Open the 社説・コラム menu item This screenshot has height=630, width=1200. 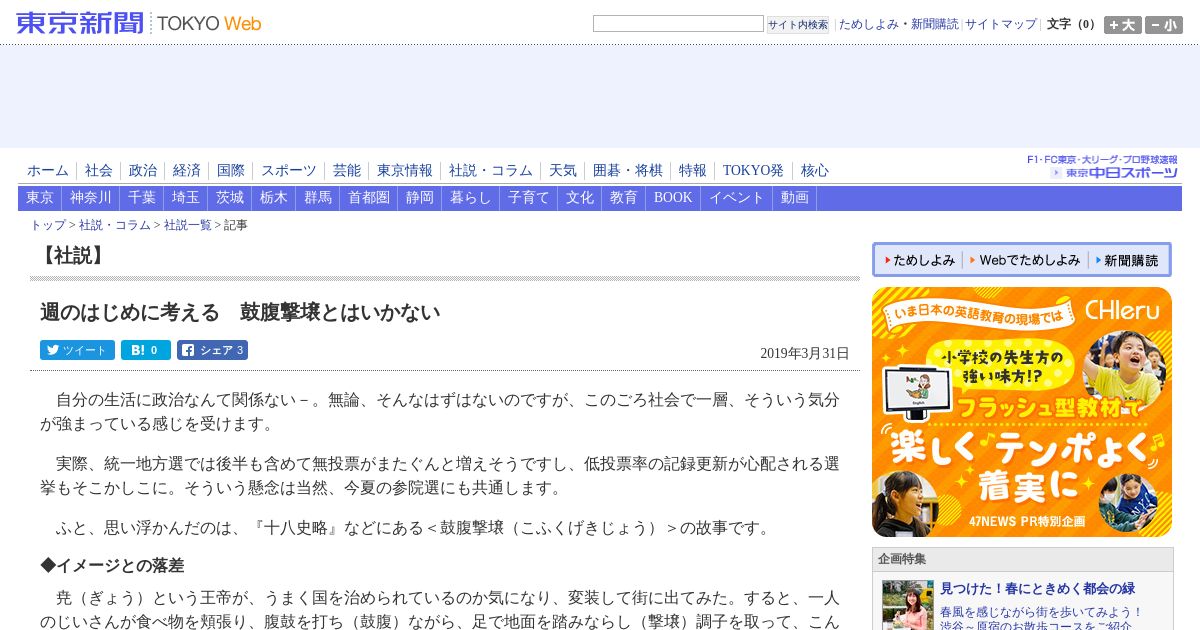(x=491, y=171)
